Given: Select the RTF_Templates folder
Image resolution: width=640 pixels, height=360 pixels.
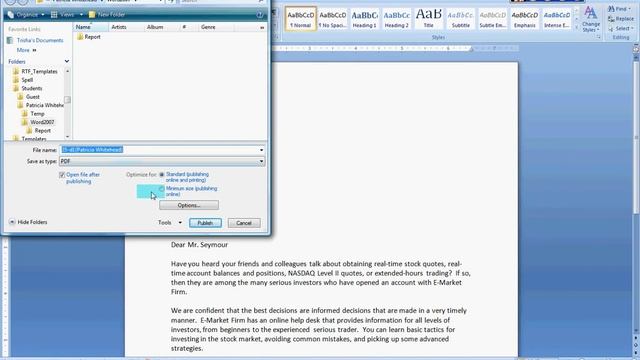Looking at the screenshot, I should [35, 71].
